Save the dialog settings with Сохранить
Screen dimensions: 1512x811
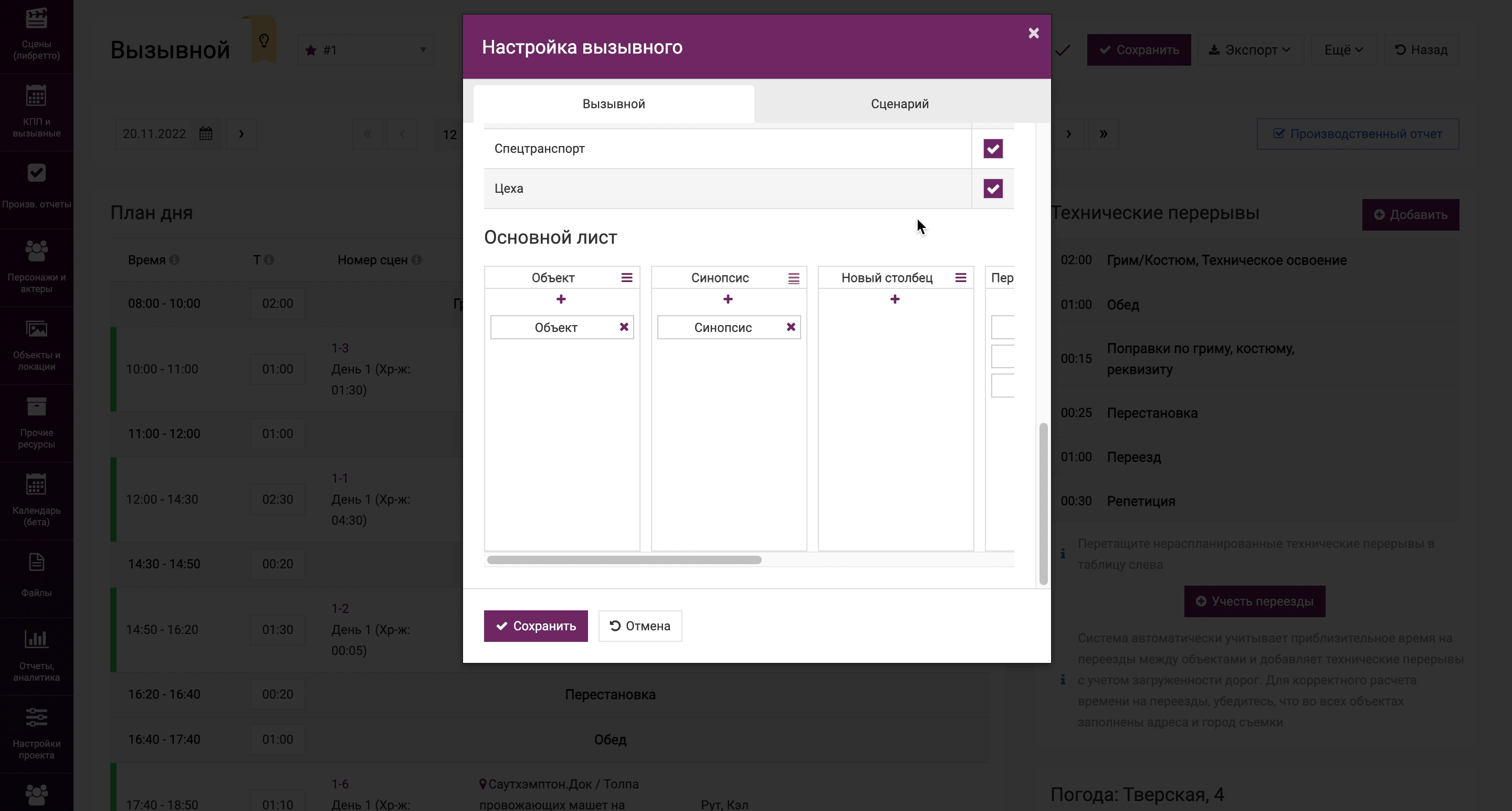click(535, 626)
